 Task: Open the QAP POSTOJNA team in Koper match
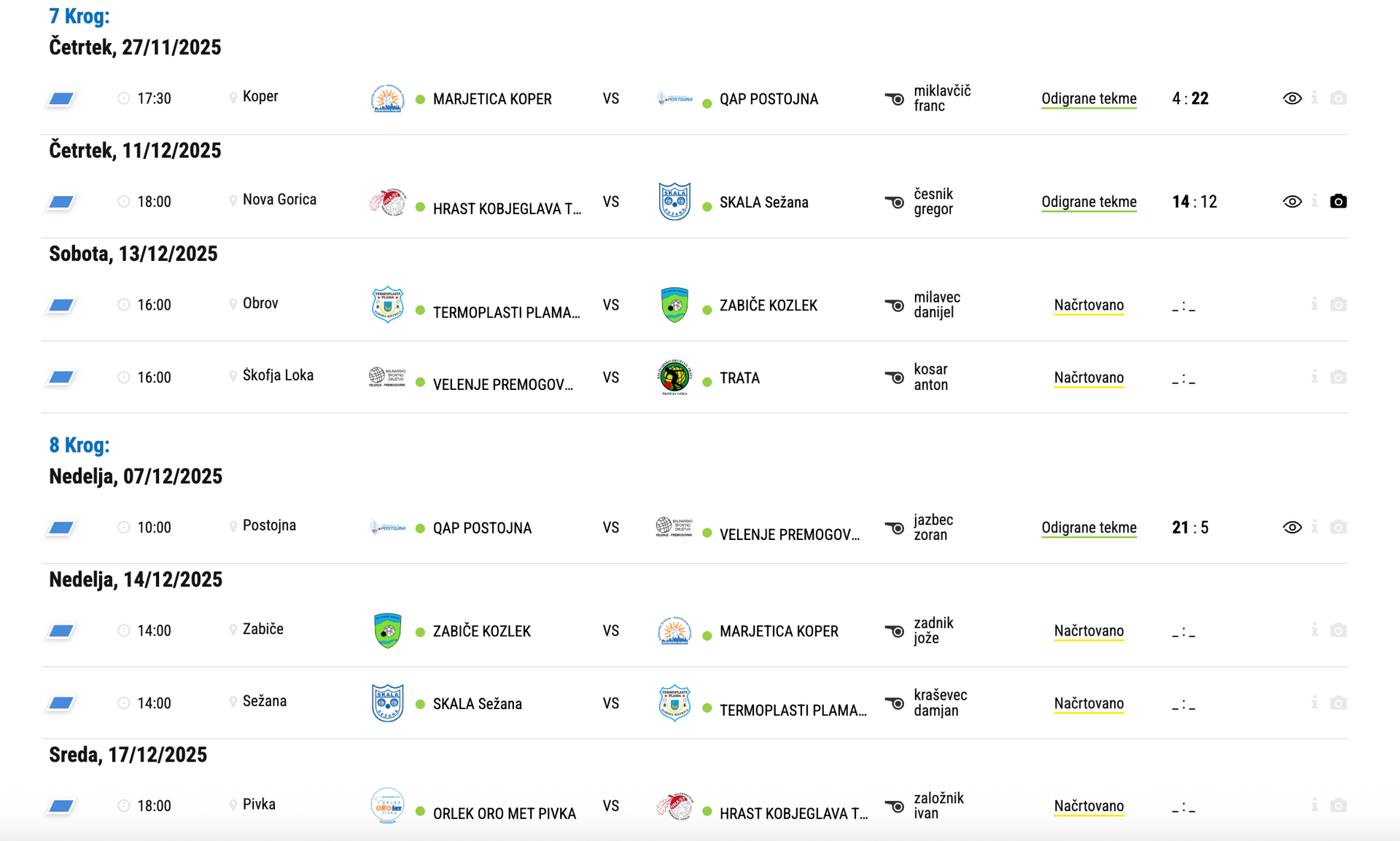(x=769, y=99)
